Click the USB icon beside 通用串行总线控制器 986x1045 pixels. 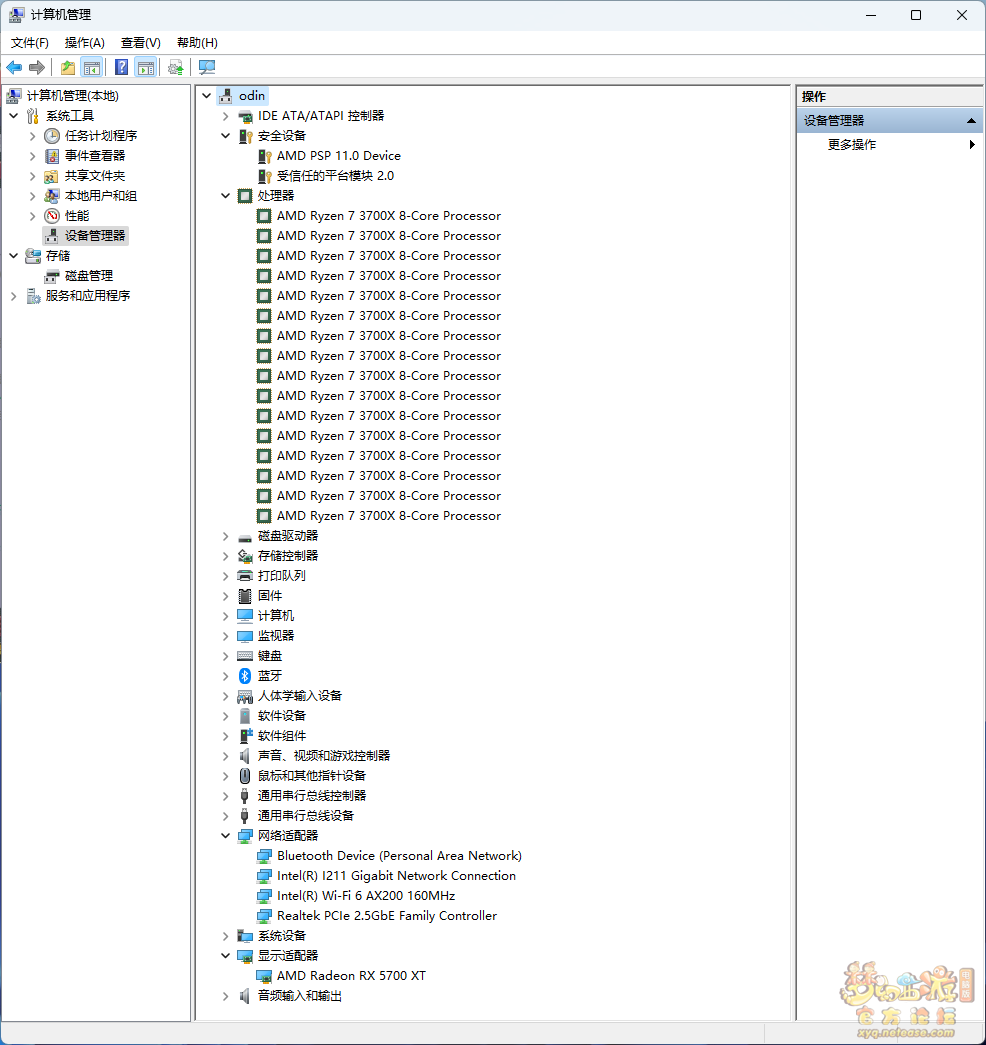click(245, 796)
